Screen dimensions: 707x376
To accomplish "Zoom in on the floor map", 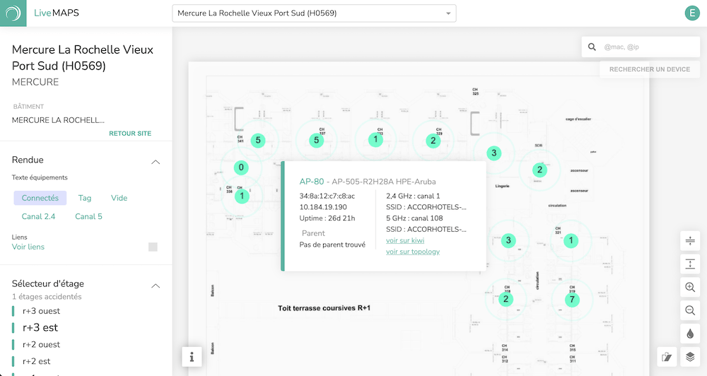I will [690, 287].
